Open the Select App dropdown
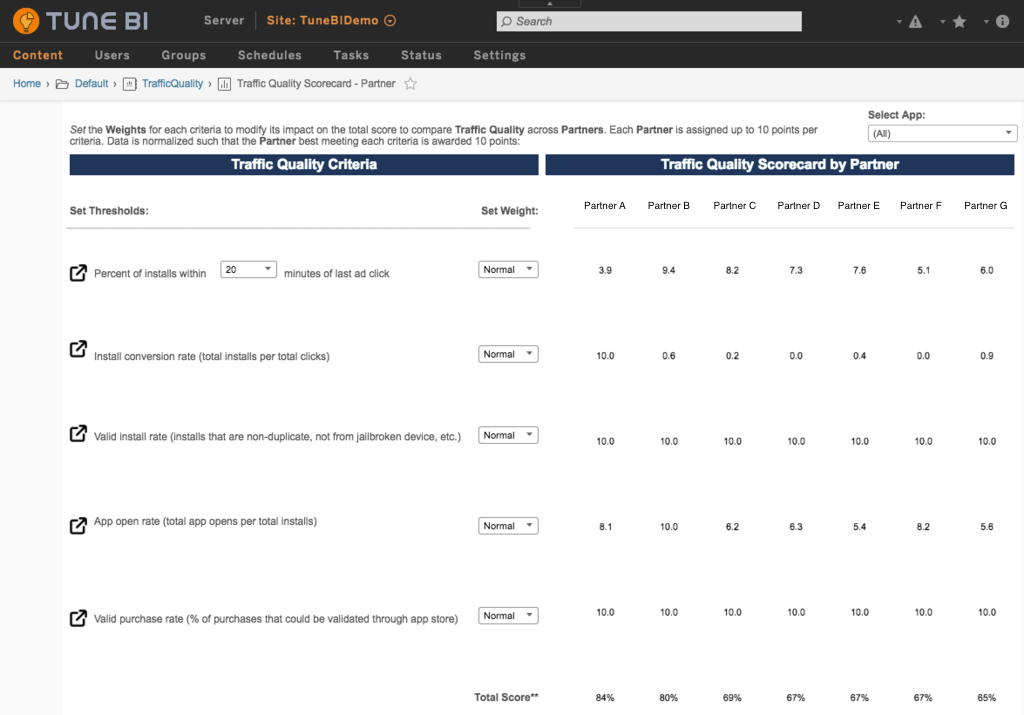The width and height of the screenshot is (1024, 715). pyautogui.click(x=942, y=133)
